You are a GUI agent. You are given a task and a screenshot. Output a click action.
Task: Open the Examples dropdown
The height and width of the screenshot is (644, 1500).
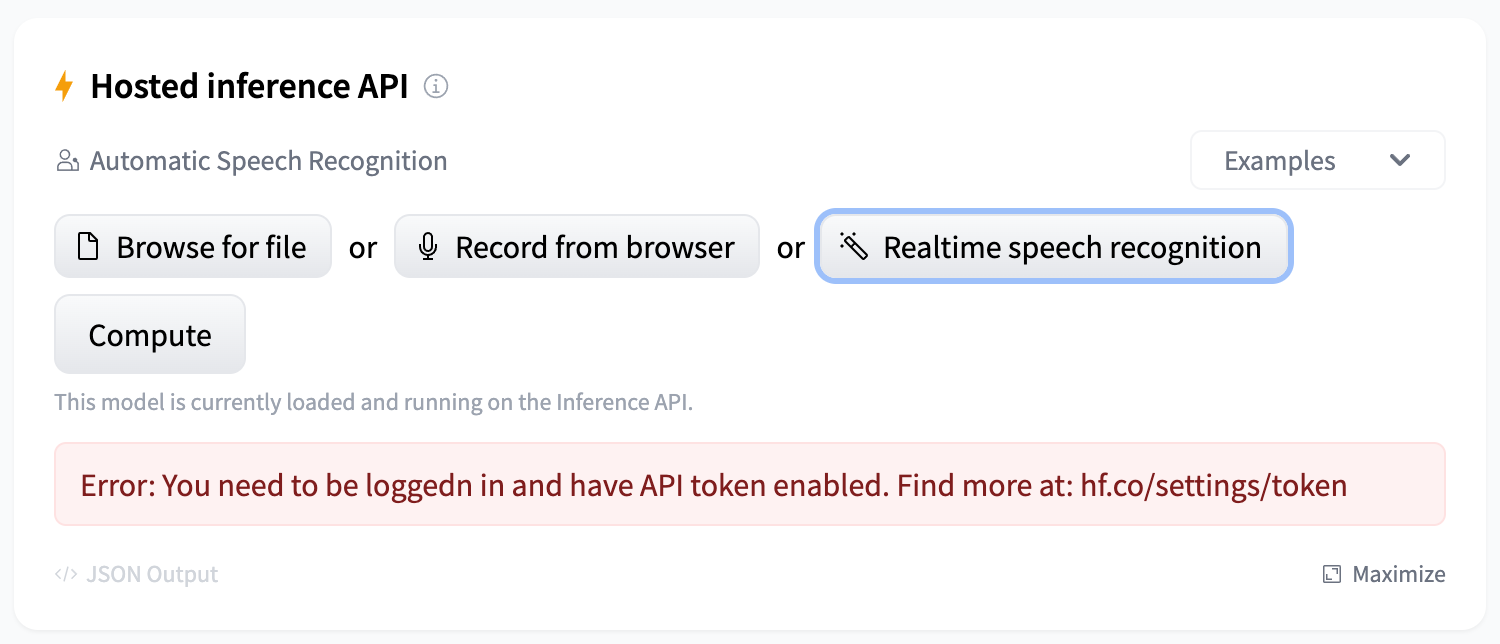click(x=1317, y=160)
